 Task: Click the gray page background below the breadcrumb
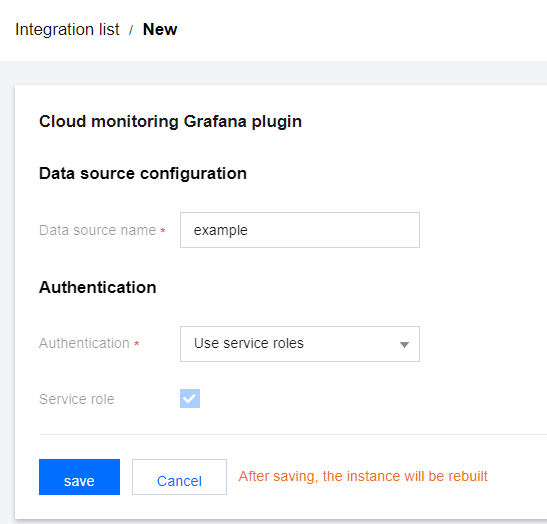click(274, 73)
